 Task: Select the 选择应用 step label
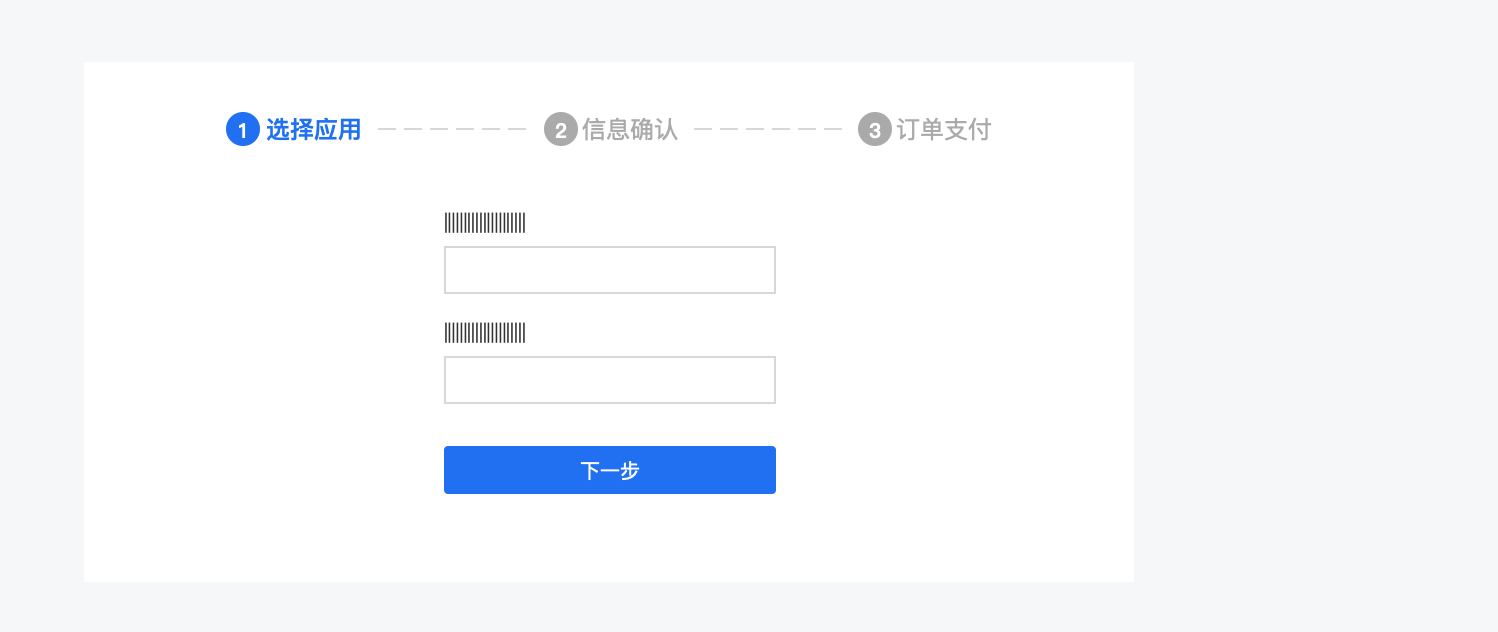pyautogui.click(x=314, y=129)
